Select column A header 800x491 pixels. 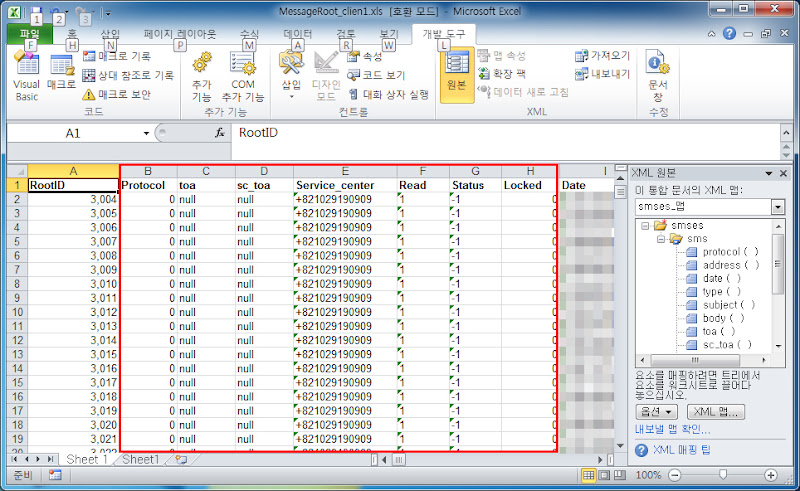tap(73, 171)
